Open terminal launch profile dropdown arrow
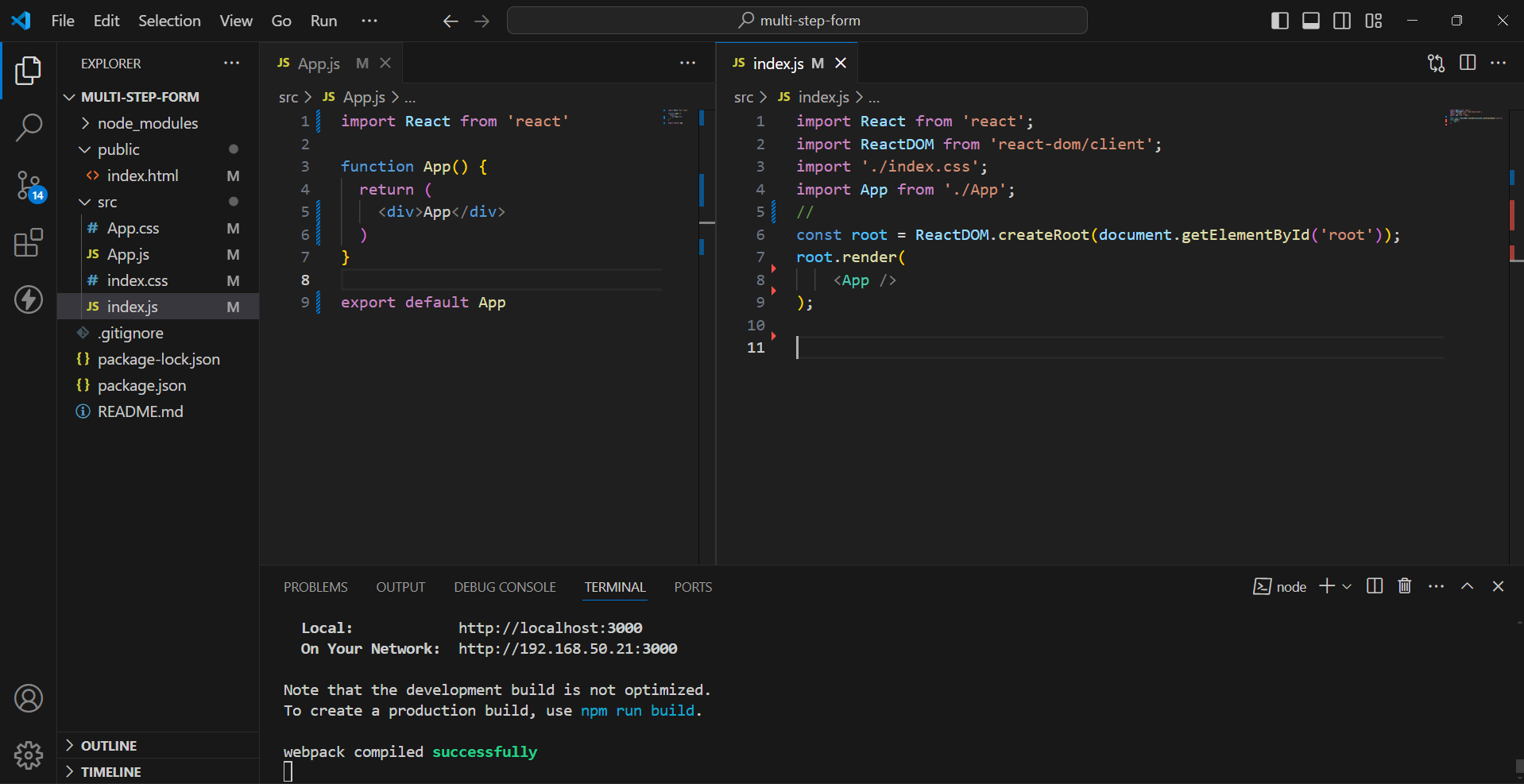The height and width of the screenshot is (784, 1524). coord(1347,586)
